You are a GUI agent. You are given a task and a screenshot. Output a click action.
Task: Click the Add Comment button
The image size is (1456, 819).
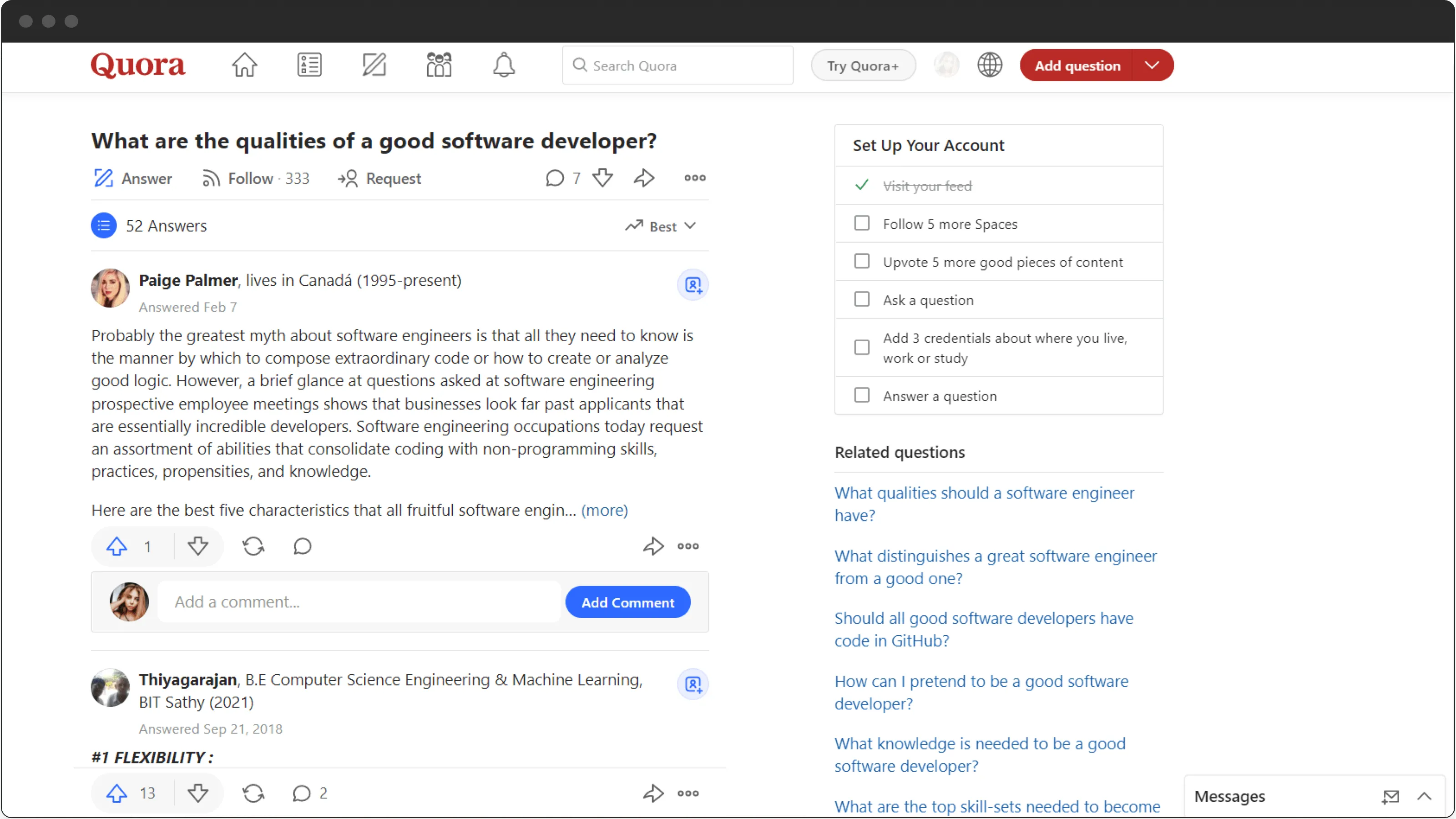(x=627, y=602)
